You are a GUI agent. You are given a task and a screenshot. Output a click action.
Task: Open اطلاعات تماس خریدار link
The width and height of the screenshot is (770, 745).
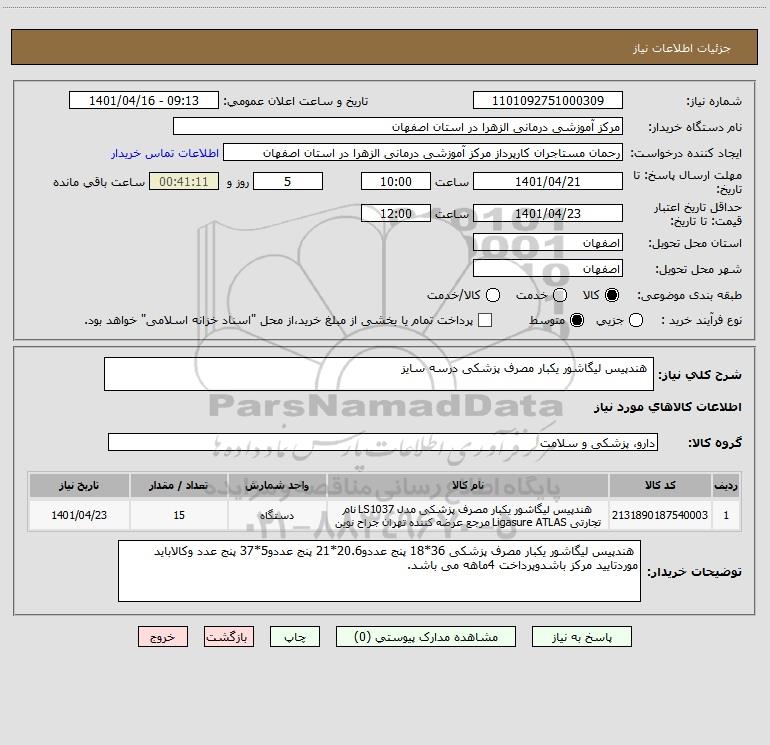click(x=165, y=153)
